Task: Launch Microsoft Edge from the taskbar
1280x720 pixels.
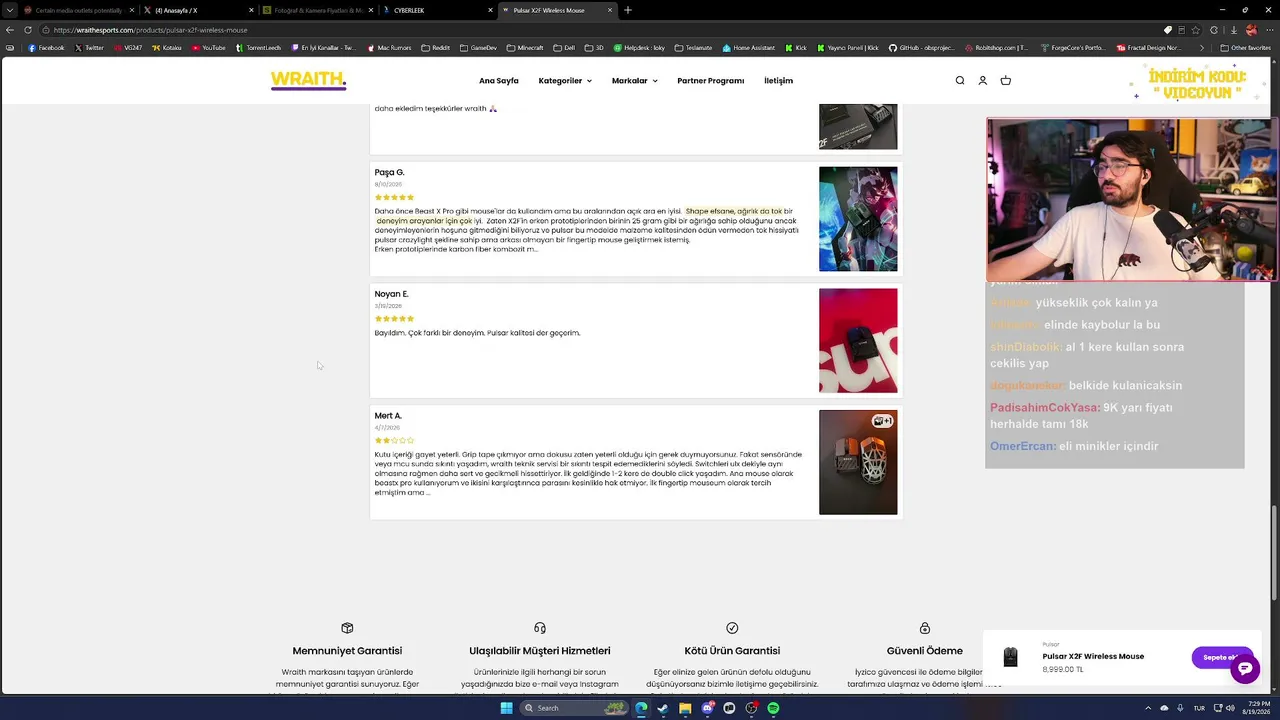Action: 641,708
